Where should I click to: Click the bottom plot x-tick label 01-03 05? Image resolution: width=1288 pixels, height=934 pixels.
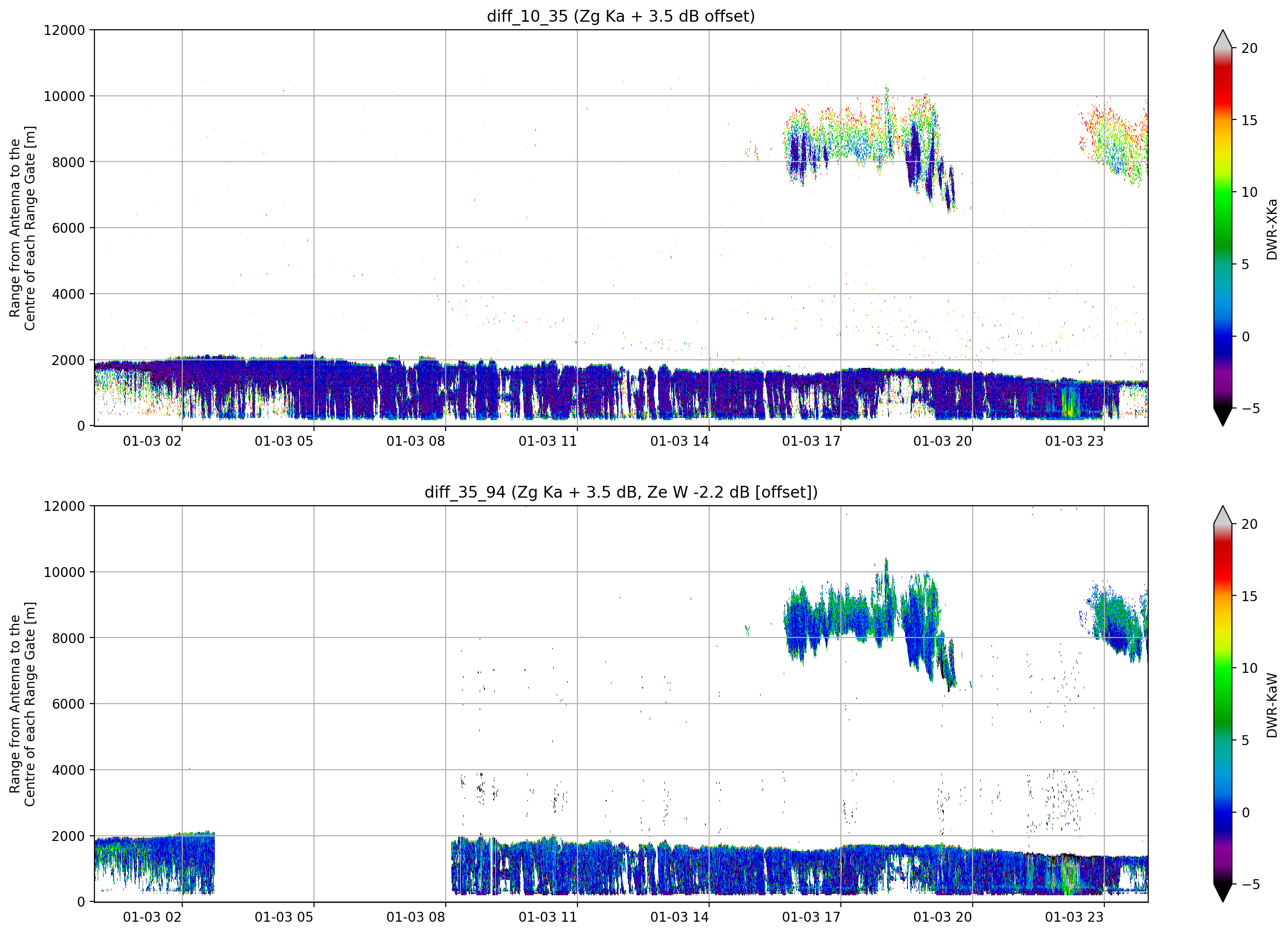pos(284,917)
